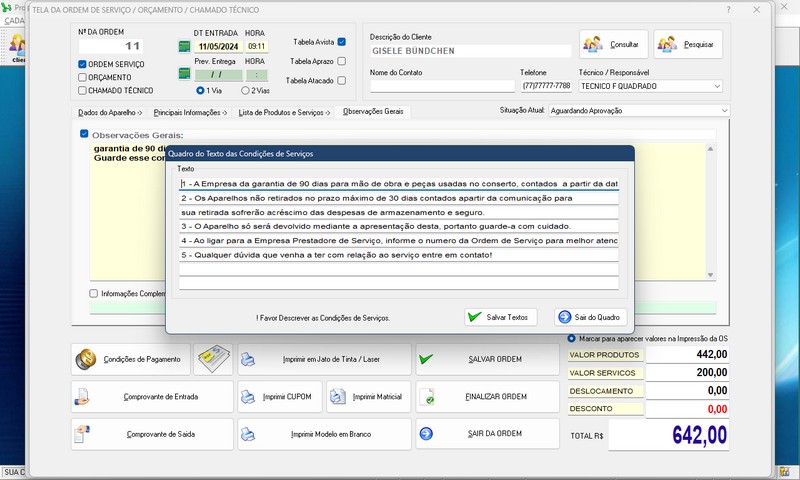This screenshot has width=800, height=480.
Task: Click printer icon Imprimir em Jato de Tinta / Laser
Action: (248, 359)
